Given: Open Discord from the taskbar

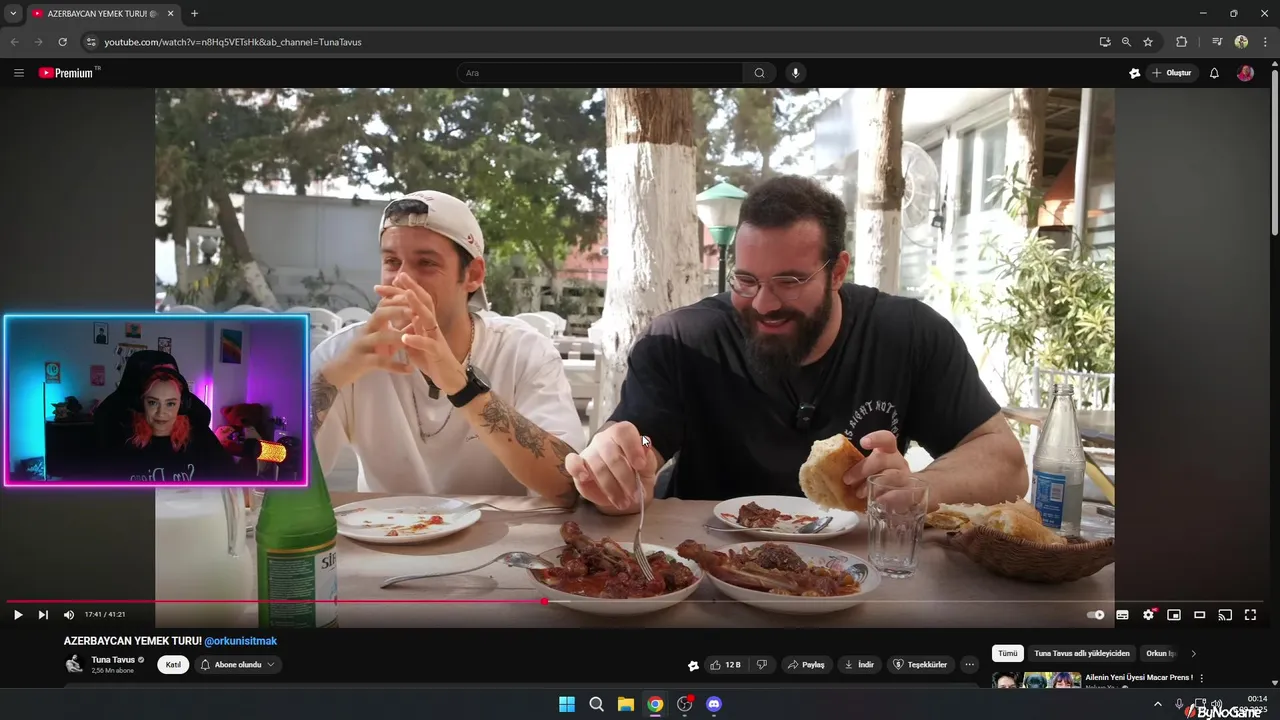Looking at the screenshot, I should pos(714,704).
